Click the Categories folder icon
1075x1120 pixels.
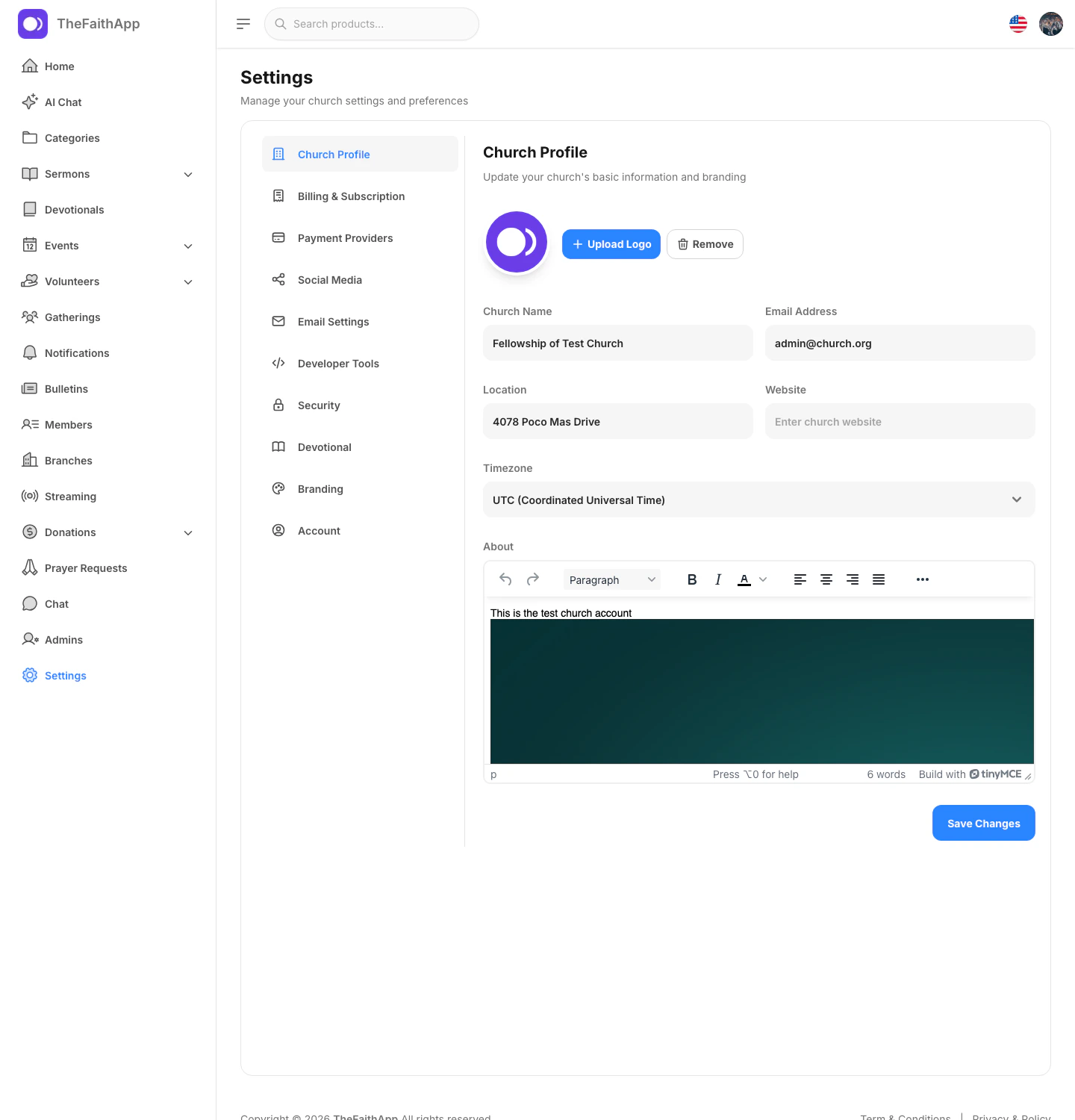tap(30, 137)
